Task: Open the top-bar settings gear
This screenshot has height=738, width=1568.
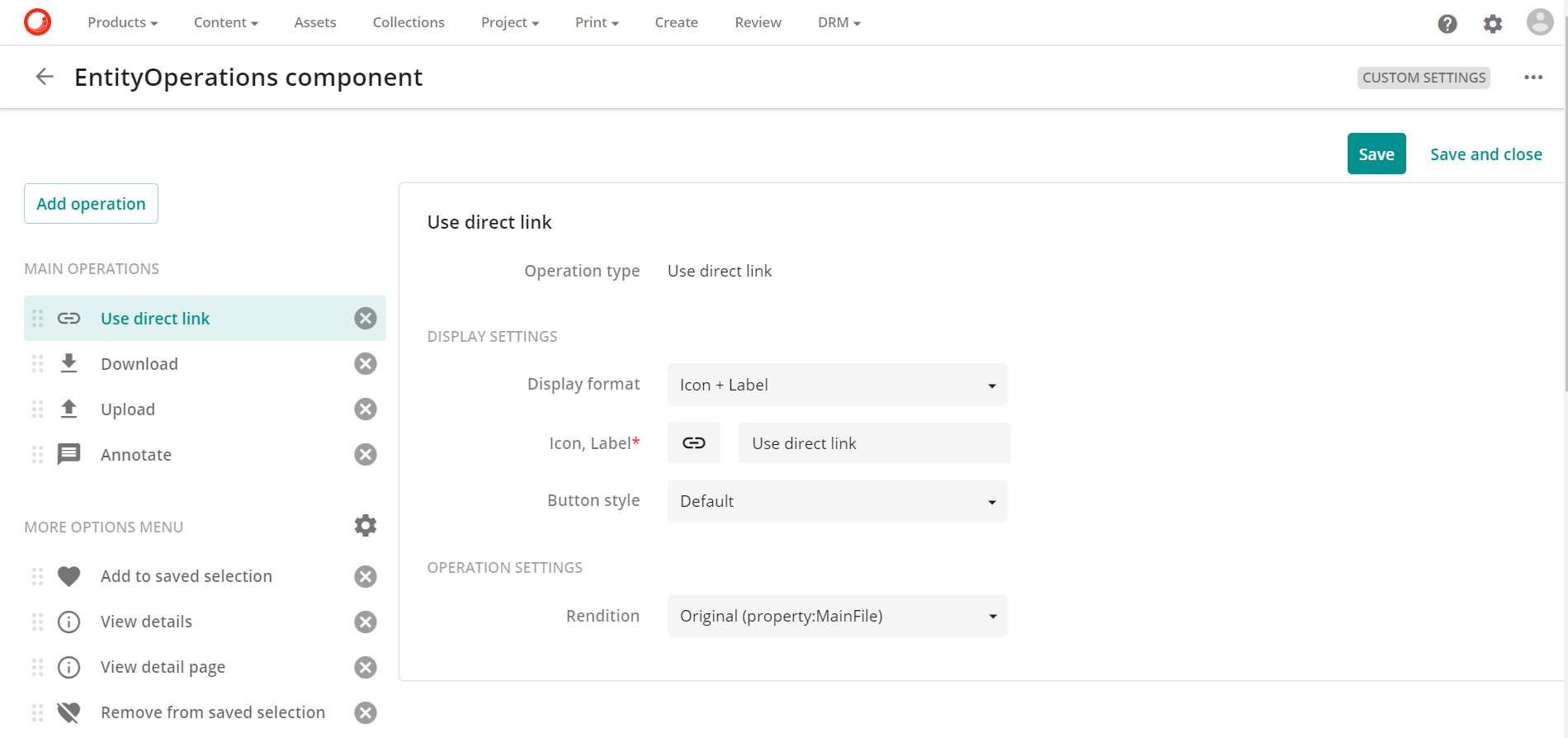Action: pos(1492,24)
